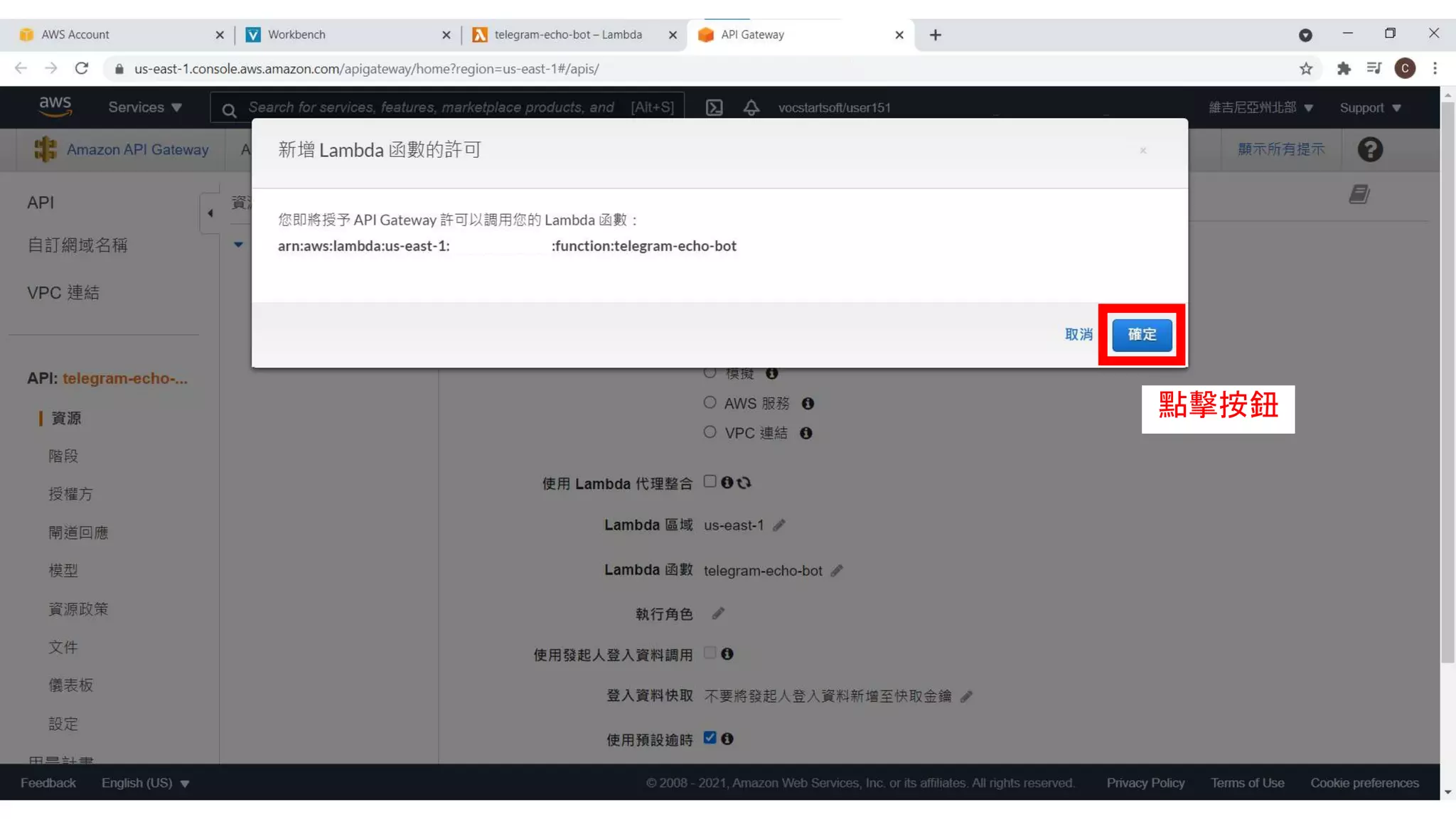Open VPC 連結 in the sidebar
This screenshot has width=1456, height=819.
click(63, 293)
